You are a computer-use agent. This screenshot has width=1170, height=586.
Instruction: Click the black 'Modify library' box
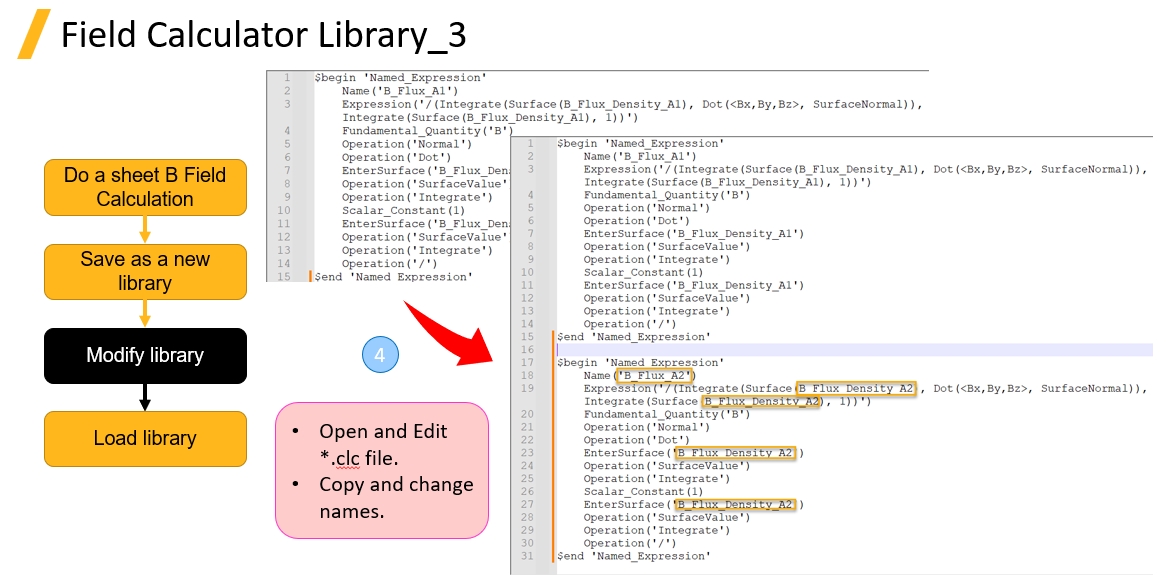[145, 355]
